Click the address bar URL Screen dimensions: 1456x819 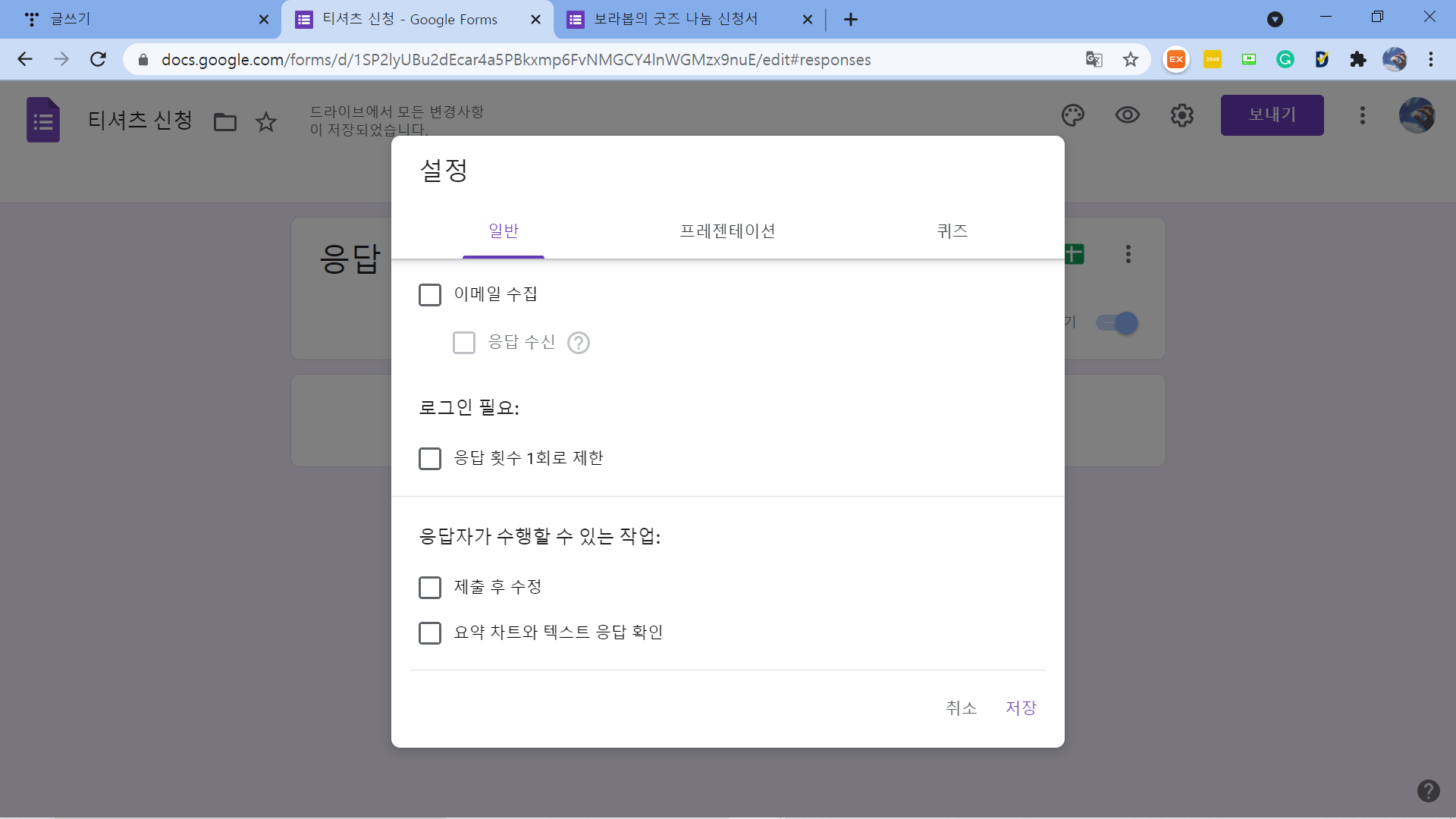(x=516, y=59)
